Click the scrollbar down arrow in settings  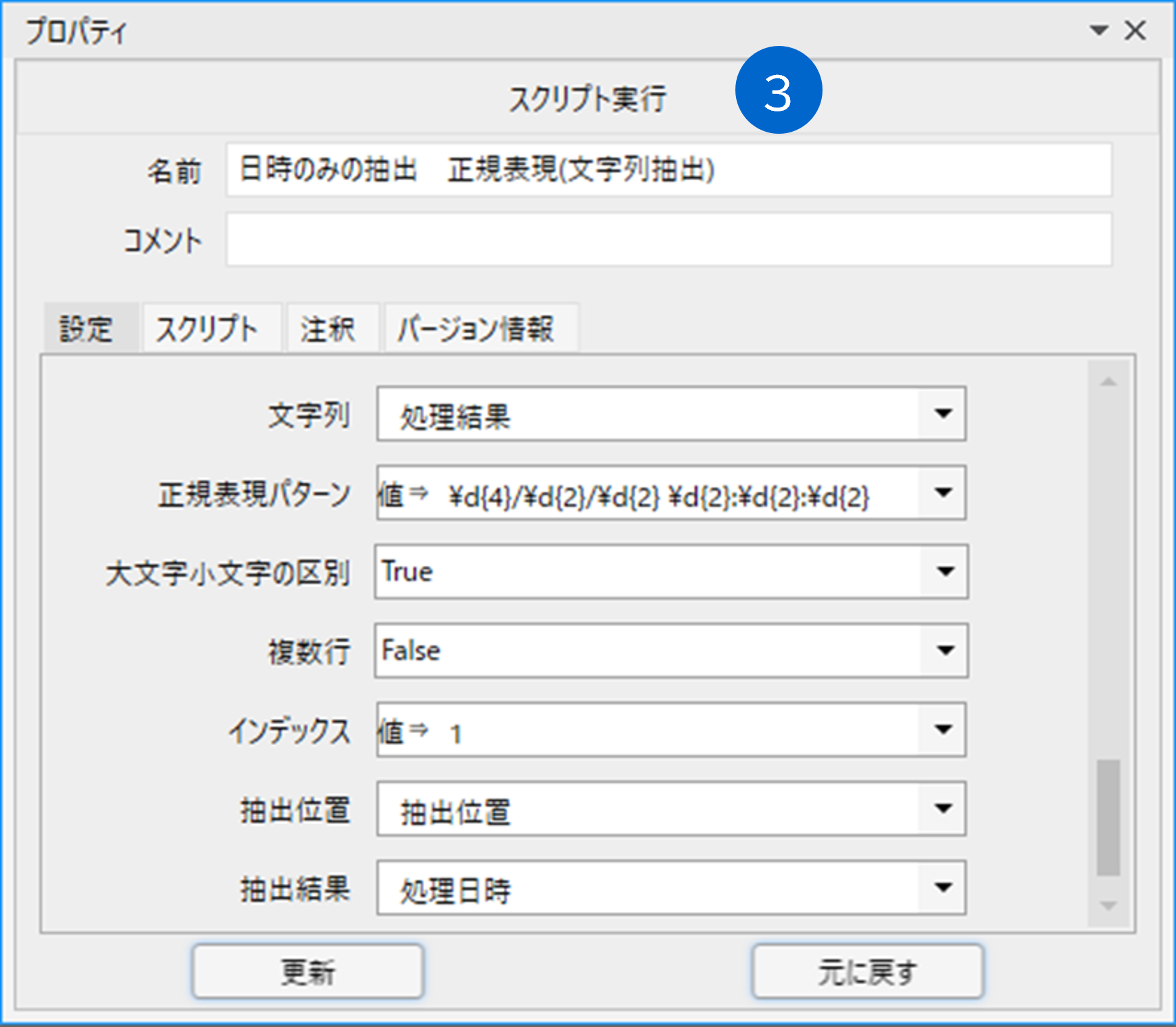point(1108,906)
